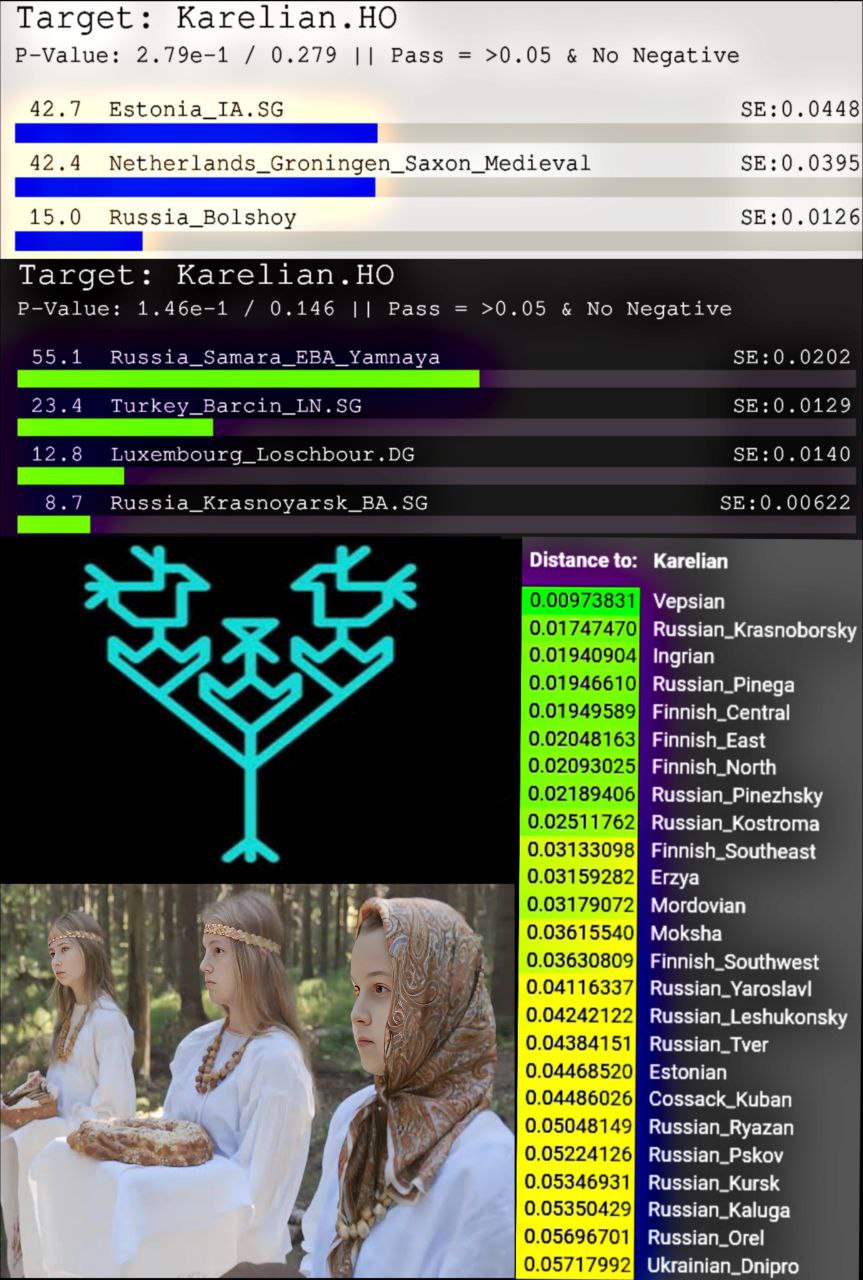Select the distance value 0.00973831
The width and height of the screenshot is (863, 1280).
[583, 601]
